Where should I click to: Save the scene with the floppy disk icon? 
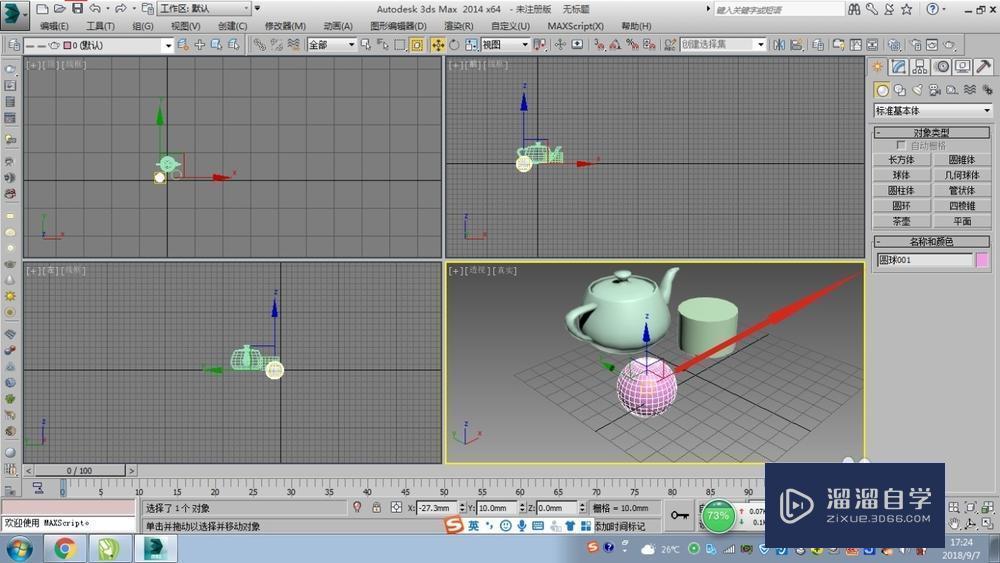click(77, 9)
